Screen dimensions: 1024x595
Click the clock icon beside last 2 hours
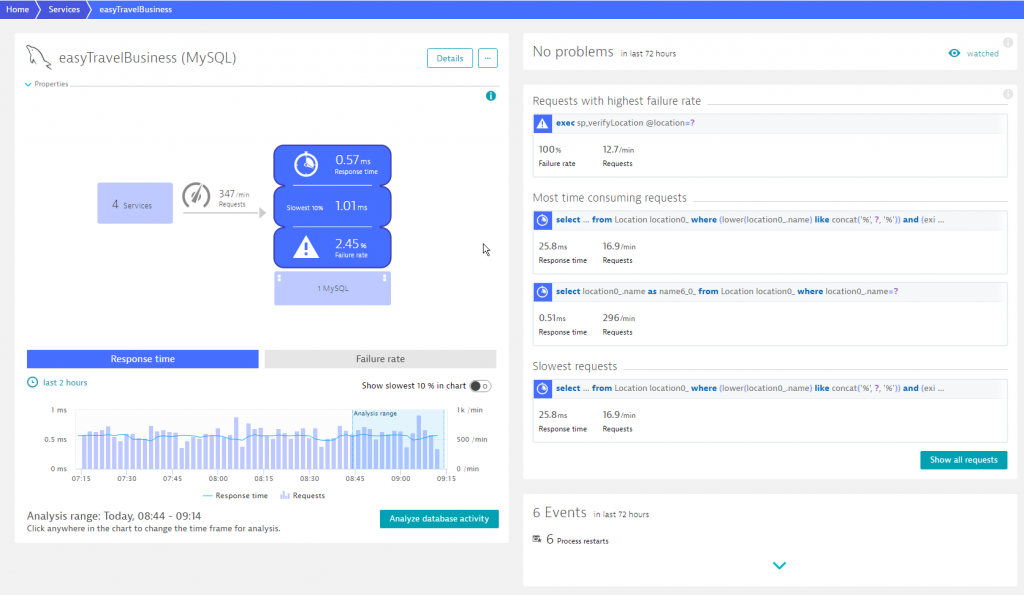32,382
